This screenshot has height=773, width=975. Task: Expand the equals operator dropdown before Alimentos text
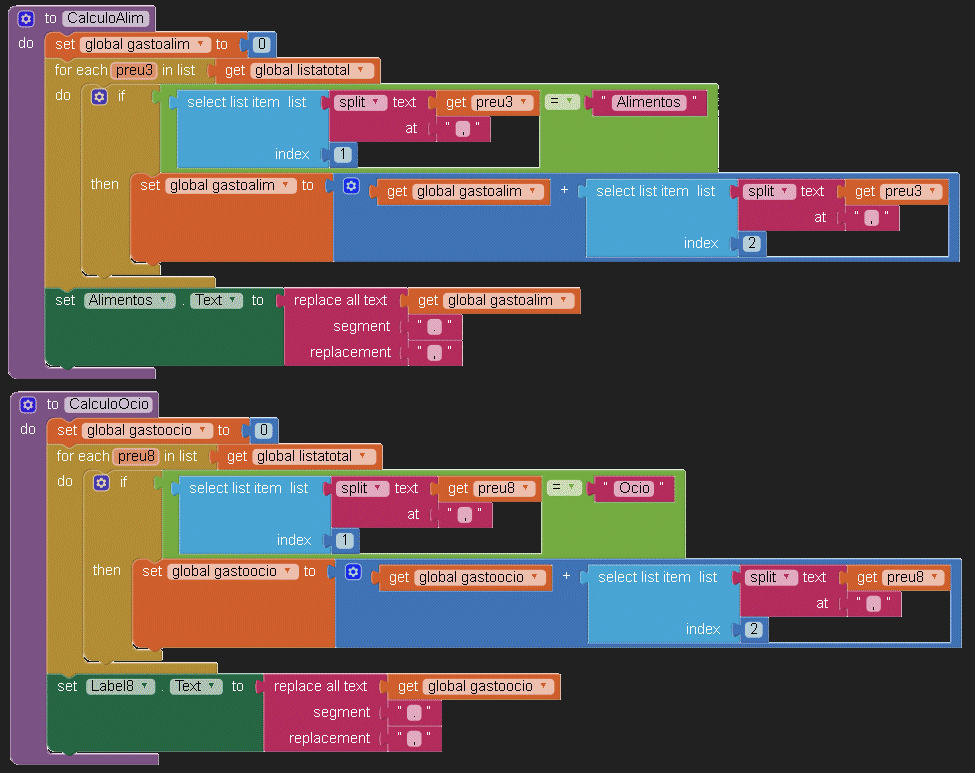(x=563, y=102)
